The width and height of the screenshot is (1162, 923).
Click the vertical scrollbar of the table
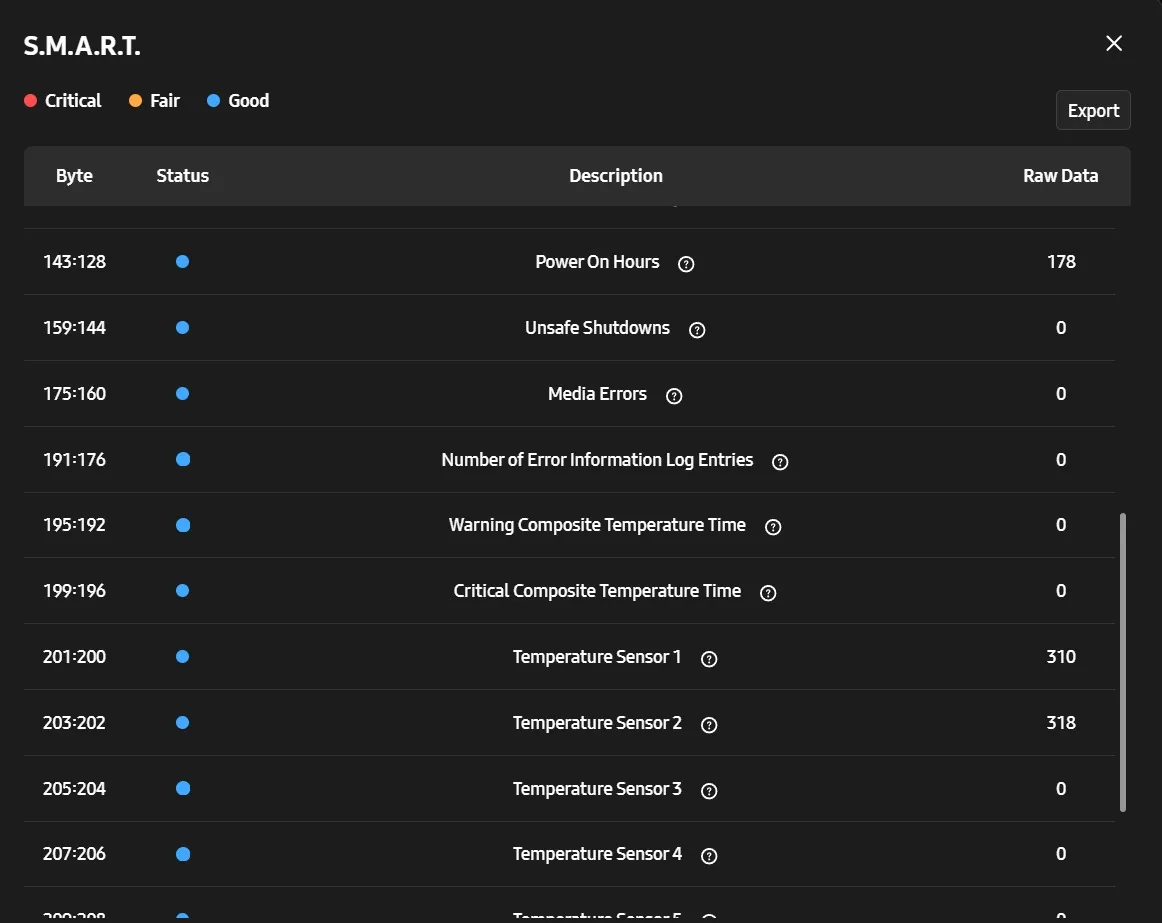[1123, 662]
